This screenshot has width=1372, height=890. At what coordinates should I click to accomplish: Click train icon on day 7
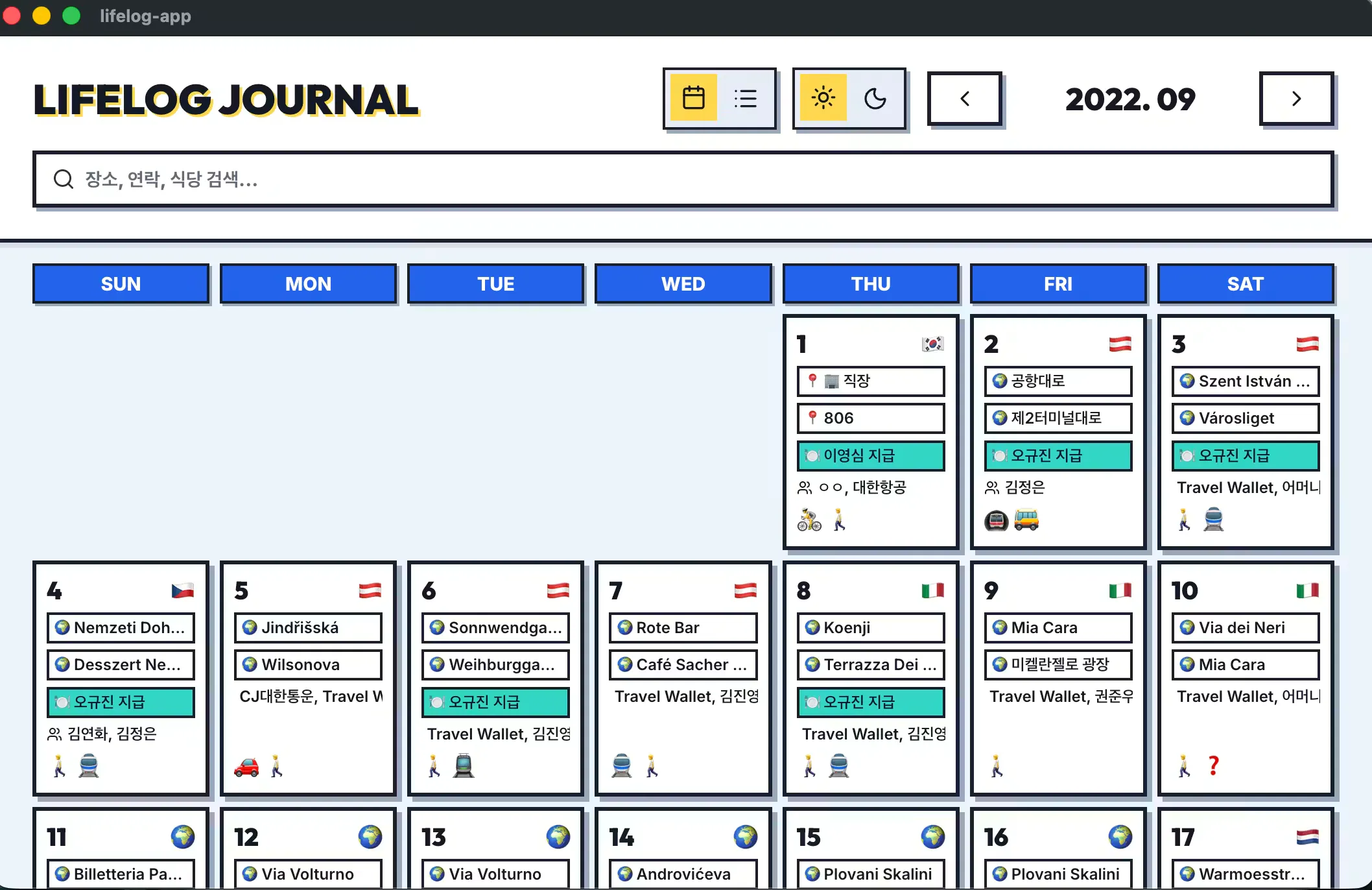622,766
